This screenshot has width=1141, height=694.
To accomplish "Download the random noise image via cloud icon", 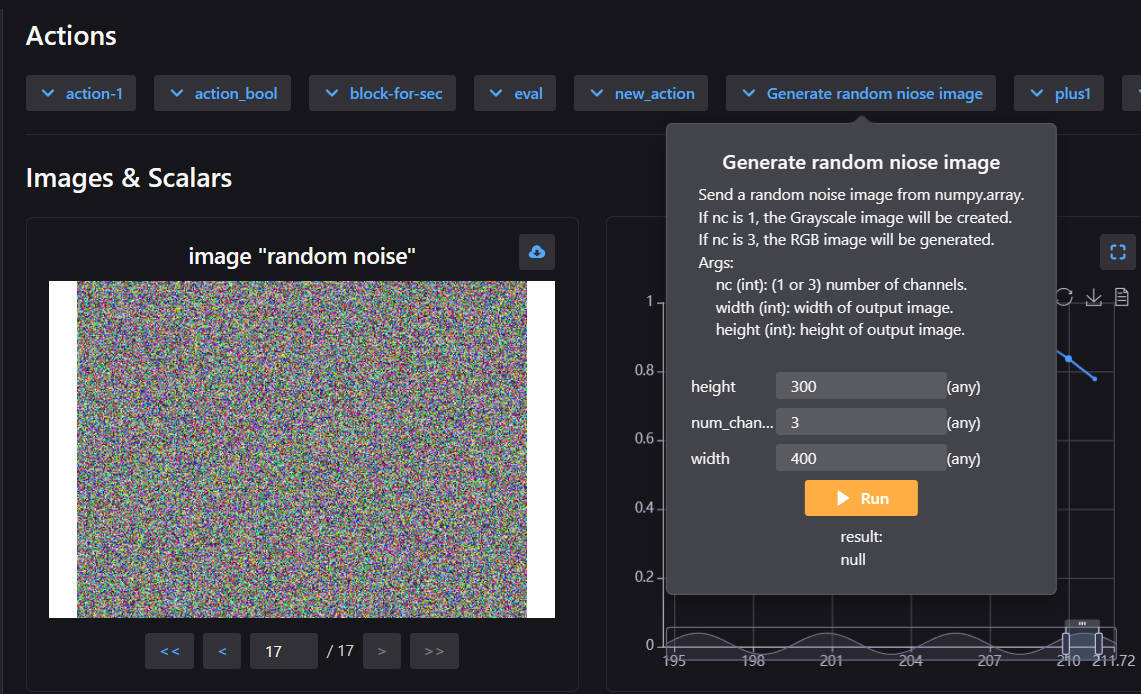I will click(x=537, y=252).
